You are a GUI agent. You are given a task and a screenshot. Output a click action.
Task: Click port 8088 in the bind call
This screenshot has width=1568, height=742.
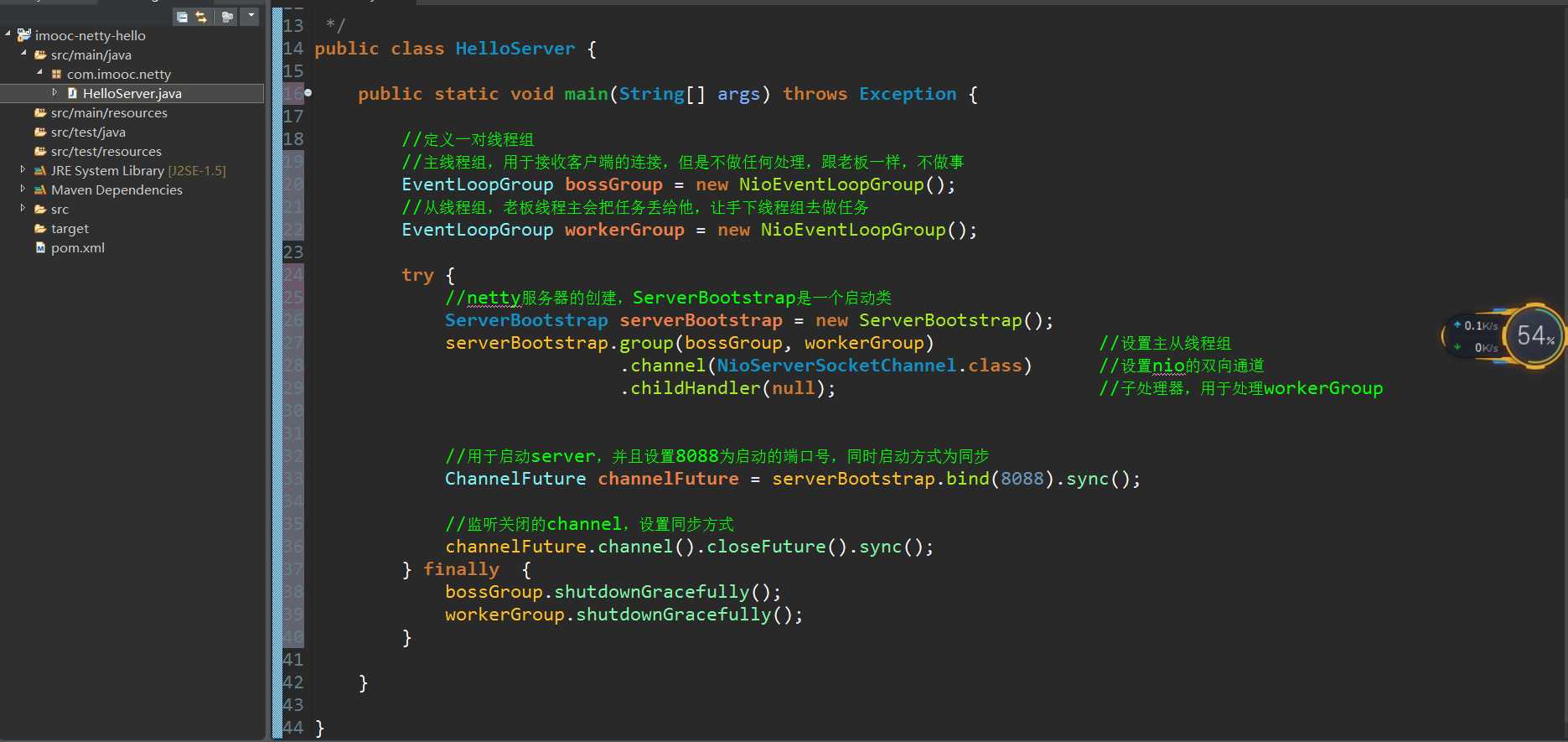pyautogui.click(x=1022, y=479)
